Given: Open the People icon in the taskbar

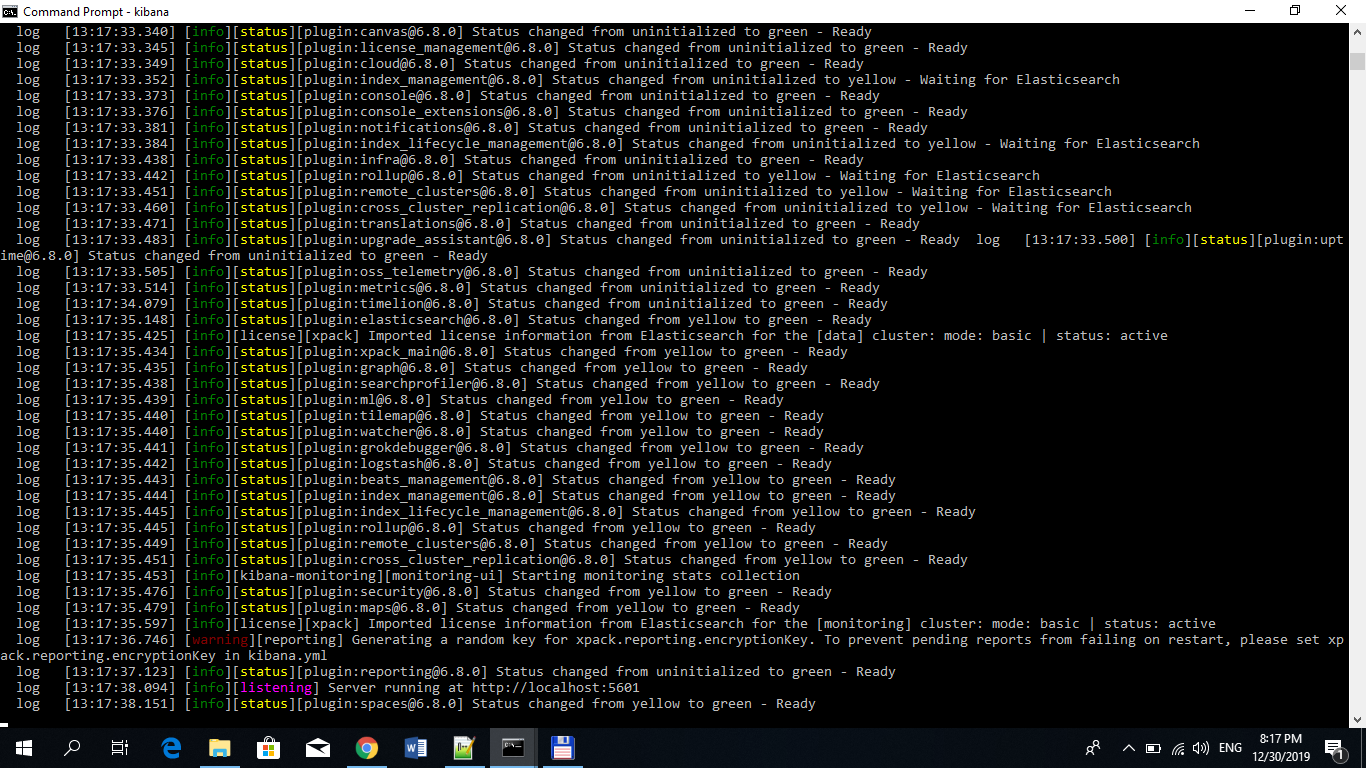Looking at the screenshot, I should tap(1093, 747).
